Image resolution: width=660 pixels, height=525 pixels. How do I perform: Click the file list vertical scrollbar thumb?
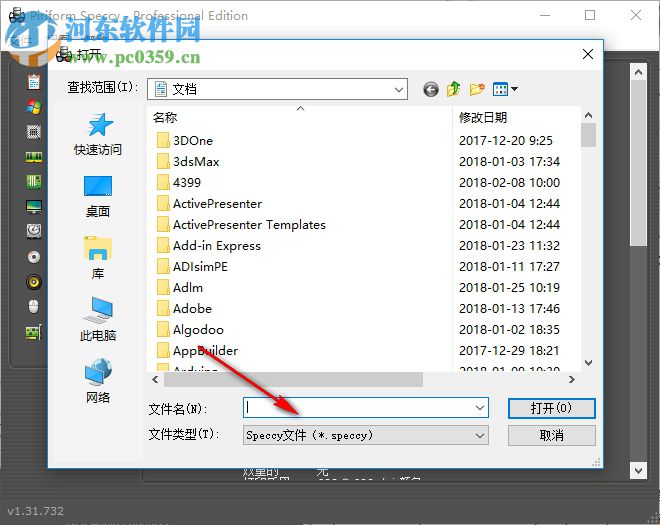pyautogui.click(x=588, y=135)
